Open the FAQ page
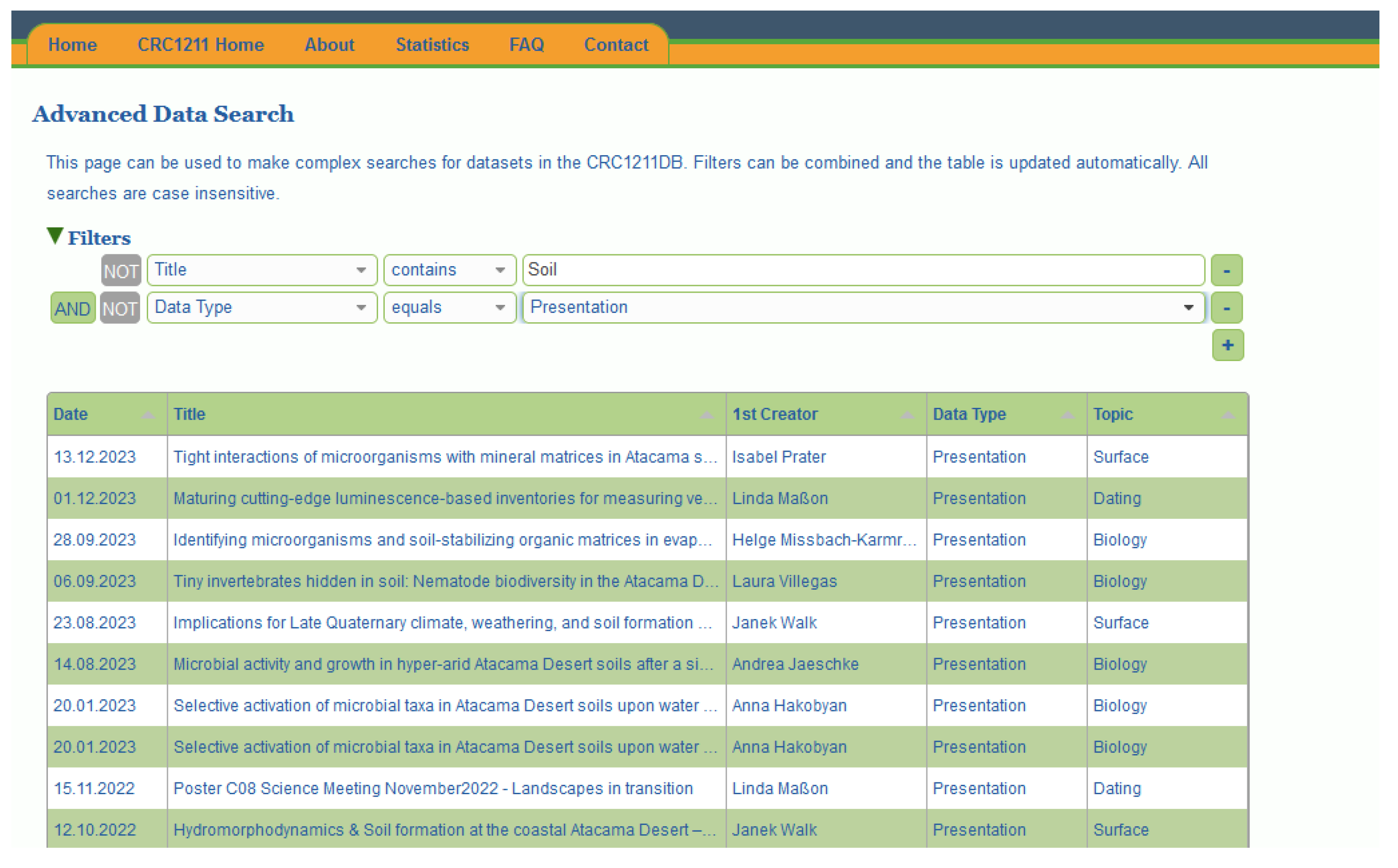The image size is (1398, 868). [x=526, y=45]
